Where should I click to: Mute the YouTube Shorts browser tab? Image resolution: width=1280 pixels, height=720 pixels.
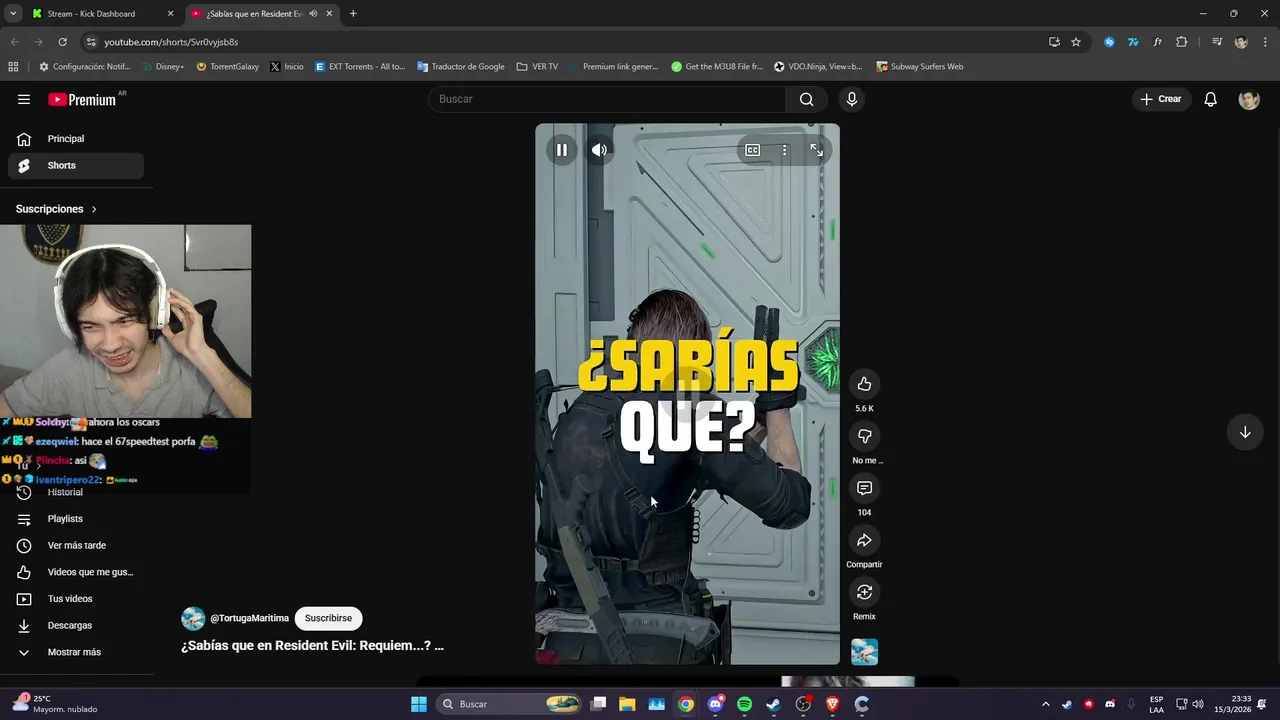pos(313,14)
